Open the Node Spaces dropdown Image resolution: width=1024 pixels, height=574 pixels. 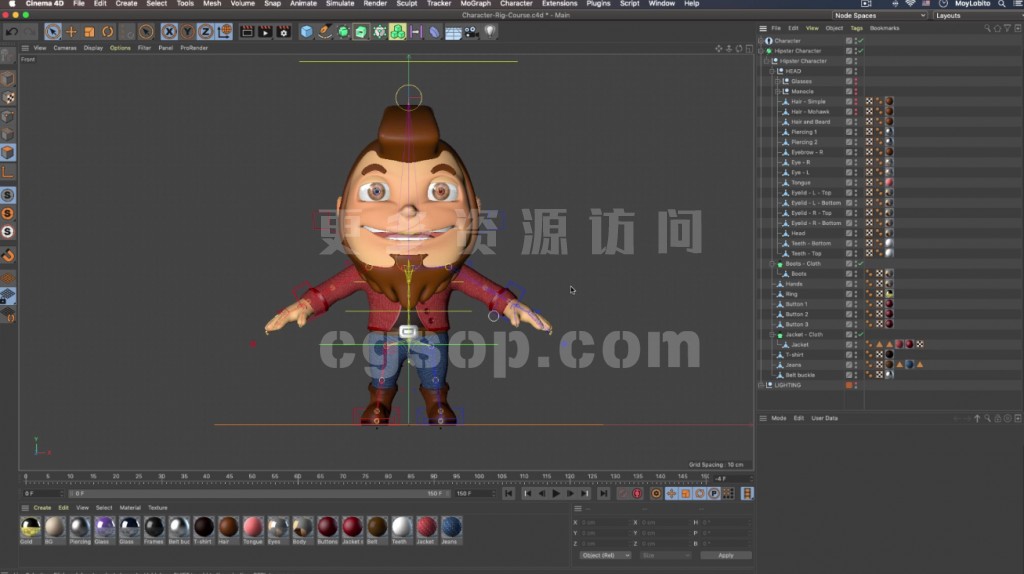(x=879, y=16)
